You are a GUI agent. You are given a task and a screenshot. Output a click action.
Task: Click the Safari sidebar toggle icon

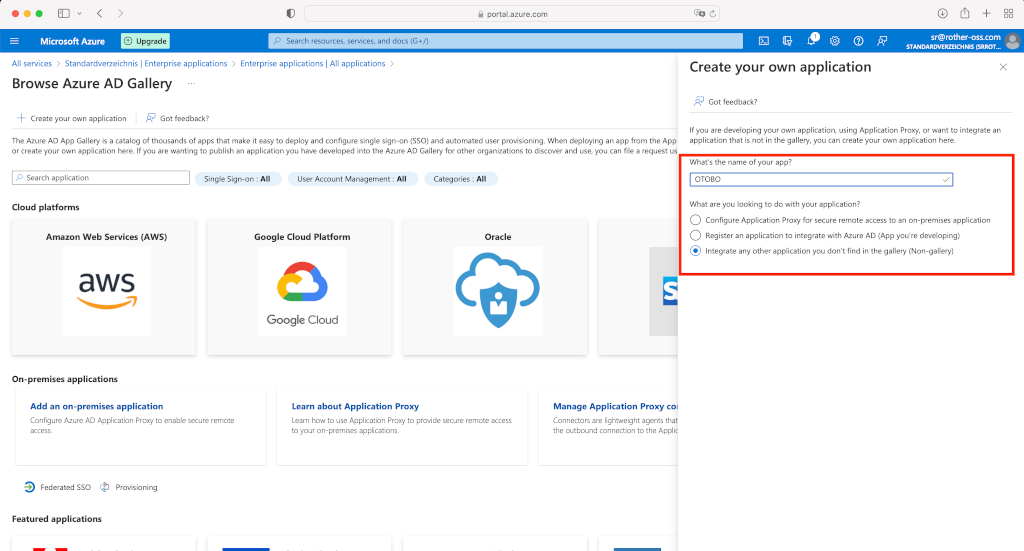(x=63, y=13)
